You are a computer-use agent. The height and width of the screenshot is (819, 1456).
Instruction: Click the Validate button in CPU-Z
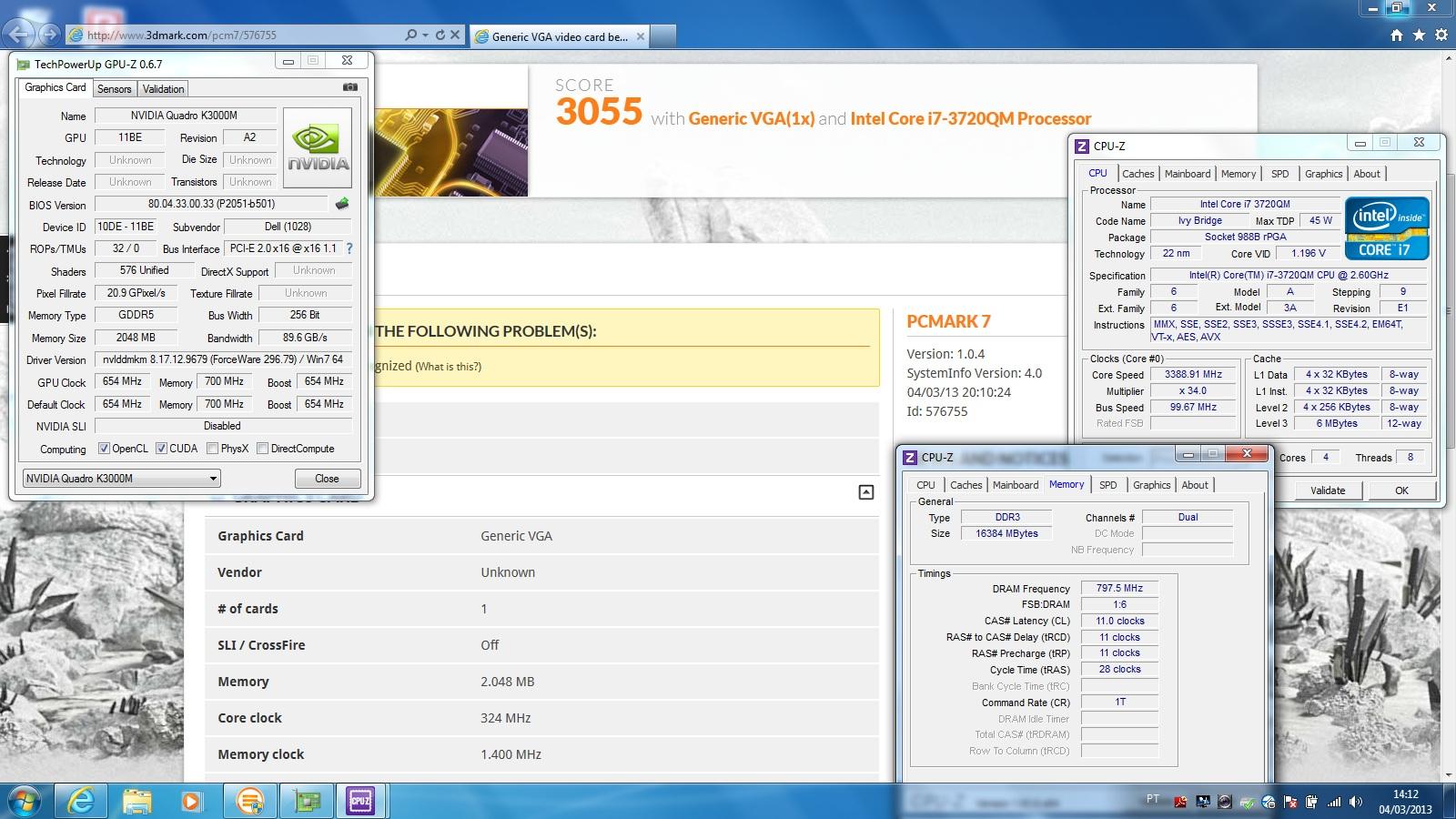(x=1328, y=490)
